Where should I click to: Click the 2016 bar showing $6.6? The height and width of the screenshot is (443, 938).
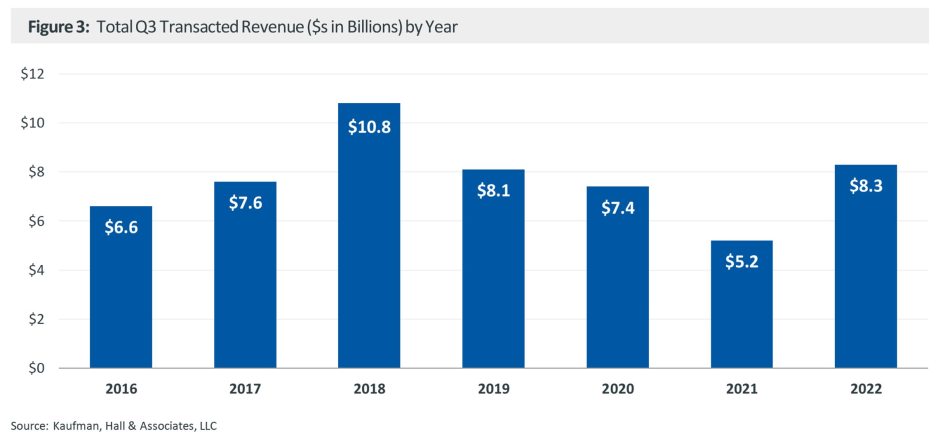pyautogui.click(x=121, y=287)
